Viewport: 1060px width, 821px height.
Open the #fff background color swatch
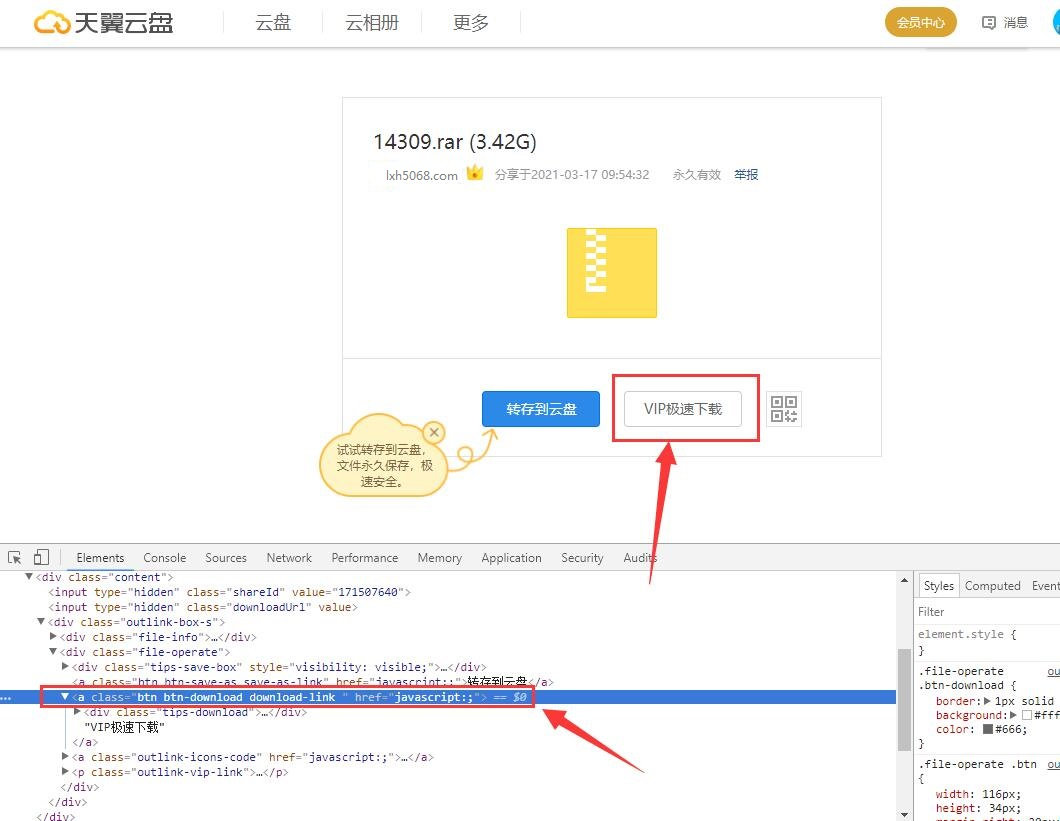click(1027, 715)
